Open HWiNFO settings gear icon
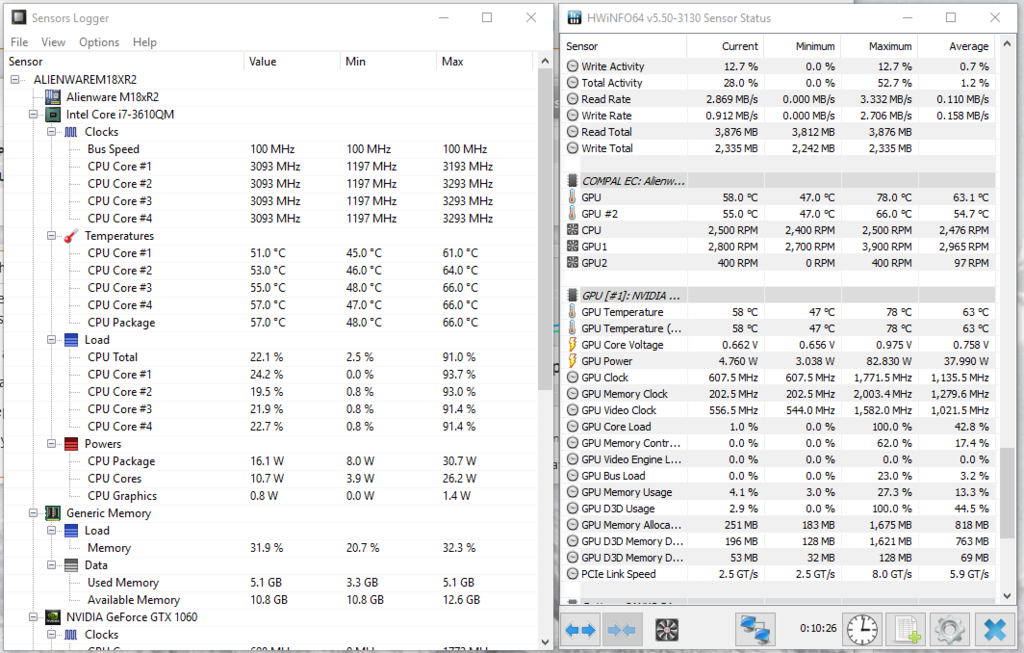 pos(950,629)
